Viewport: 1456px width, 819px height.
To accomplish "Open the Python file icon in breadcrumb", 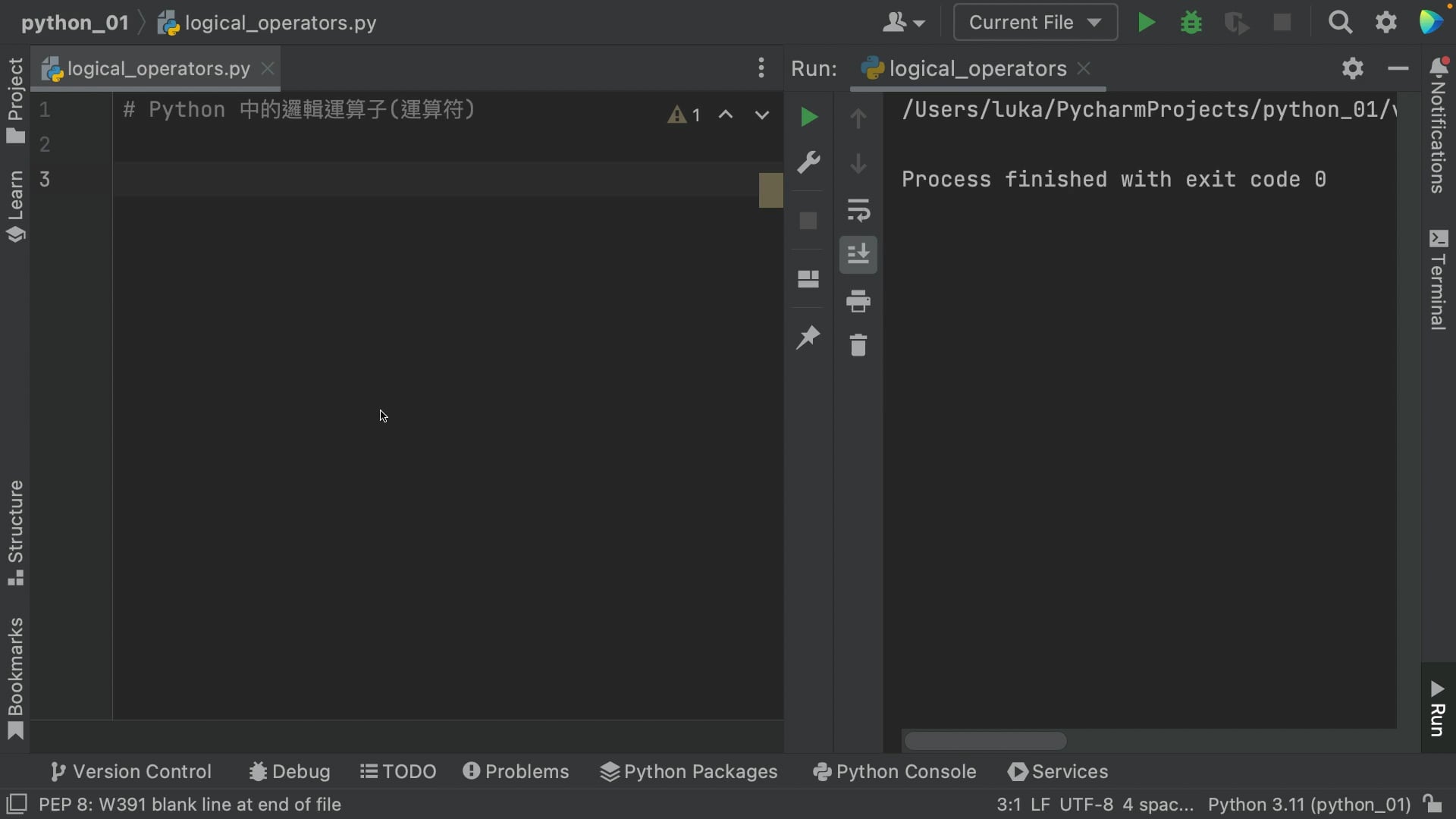I will (169, 22).
